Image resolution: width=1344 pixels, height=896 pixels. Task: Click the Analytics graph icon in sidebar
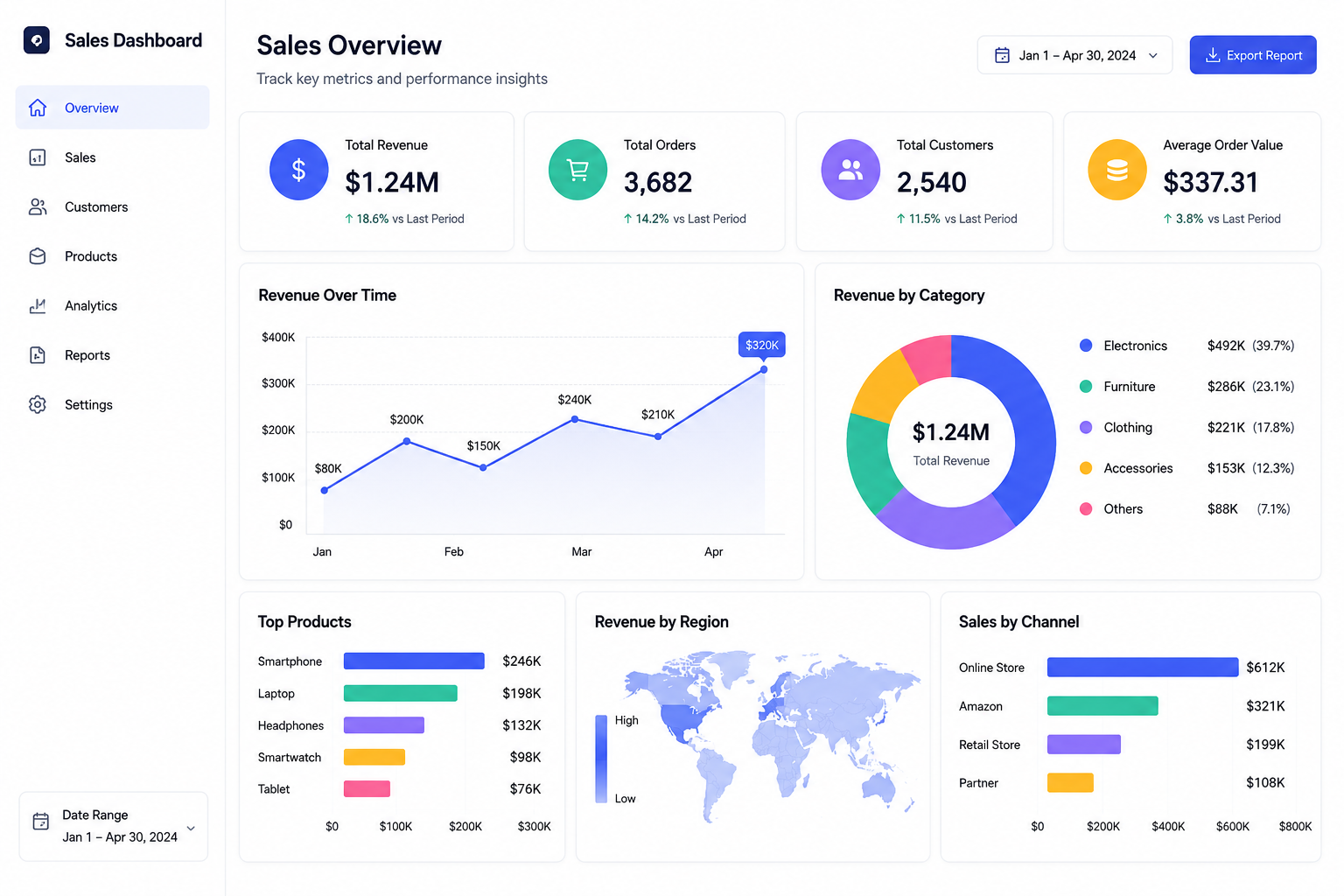click(x=38, y=305)
